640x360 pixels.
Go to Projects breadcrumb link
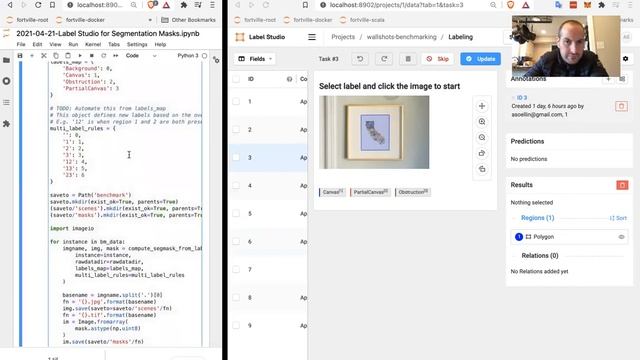(x=343, y=37)
